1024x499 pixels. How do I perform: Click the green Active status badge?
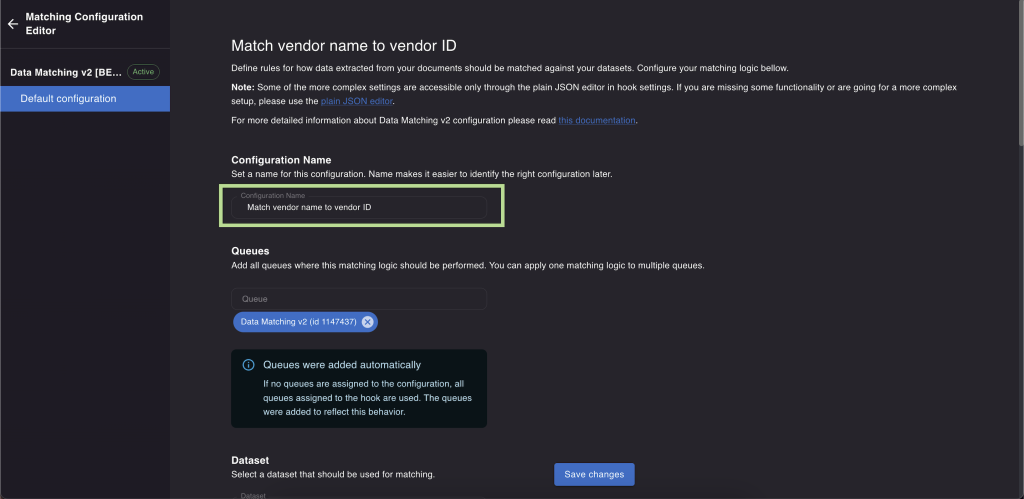pos(143,72)
